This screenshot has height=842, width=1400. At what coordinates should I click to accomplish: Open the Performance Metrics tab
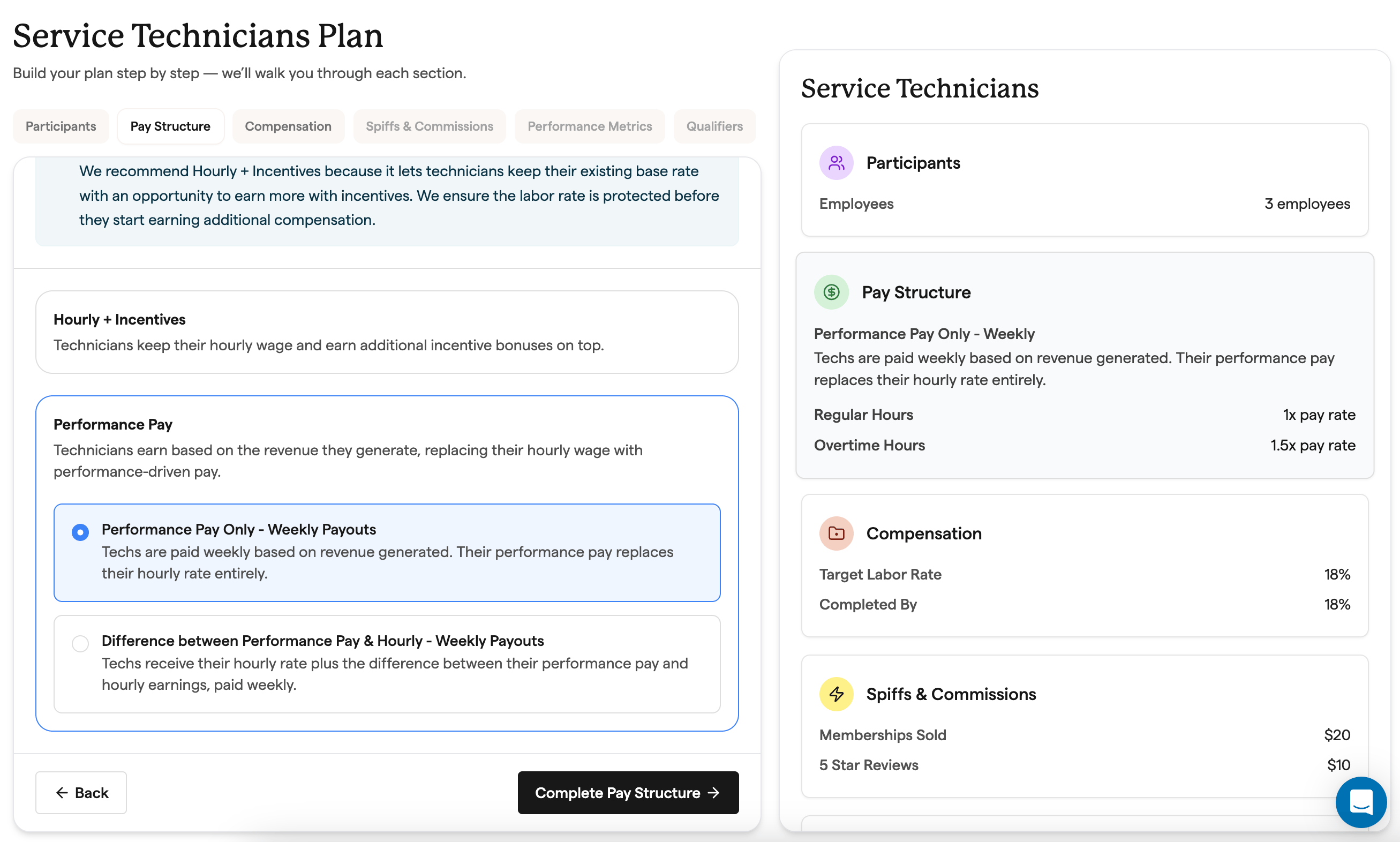pos(589,126)
